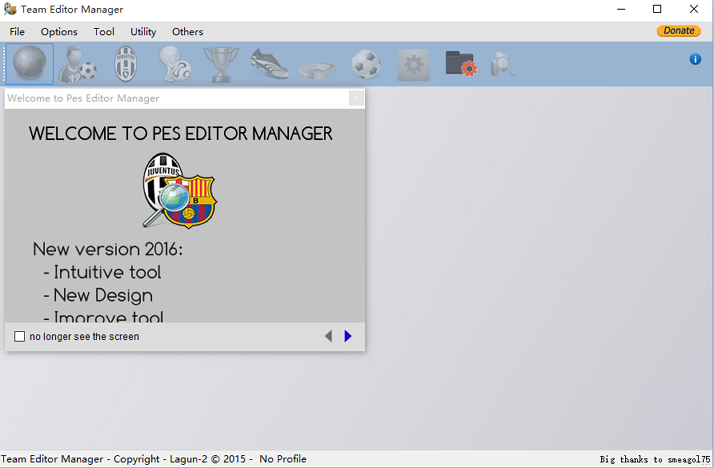
Task: Open the Juventus crest team editor icon
Action: click(126, 64)
